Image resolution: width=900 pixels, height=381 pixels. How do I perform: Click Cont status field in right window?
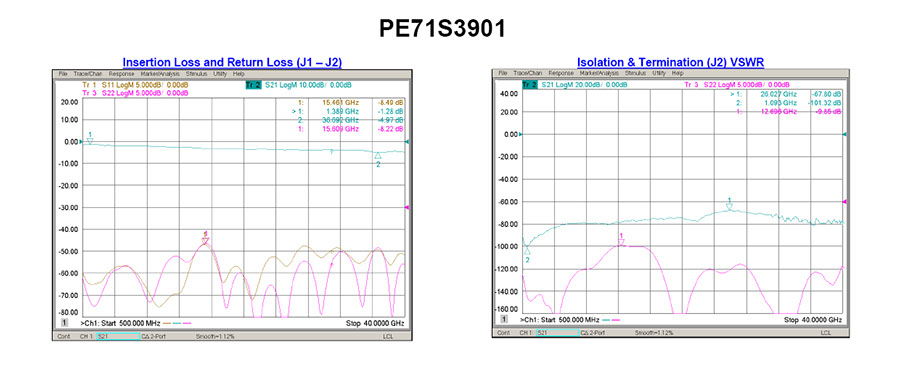pyautogui.click(x=503, y=333)
